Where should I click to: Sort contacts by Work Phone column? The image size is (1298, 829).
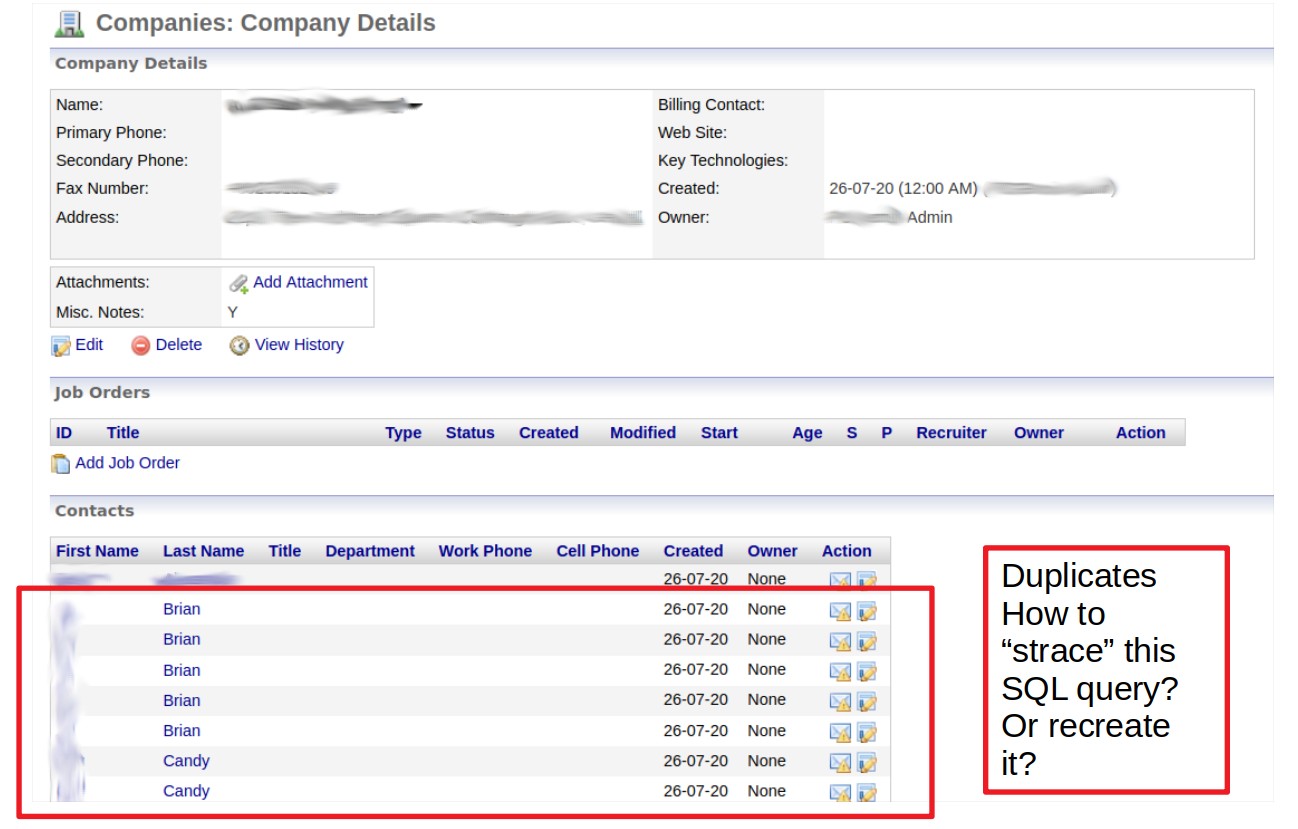pos(485,551)
